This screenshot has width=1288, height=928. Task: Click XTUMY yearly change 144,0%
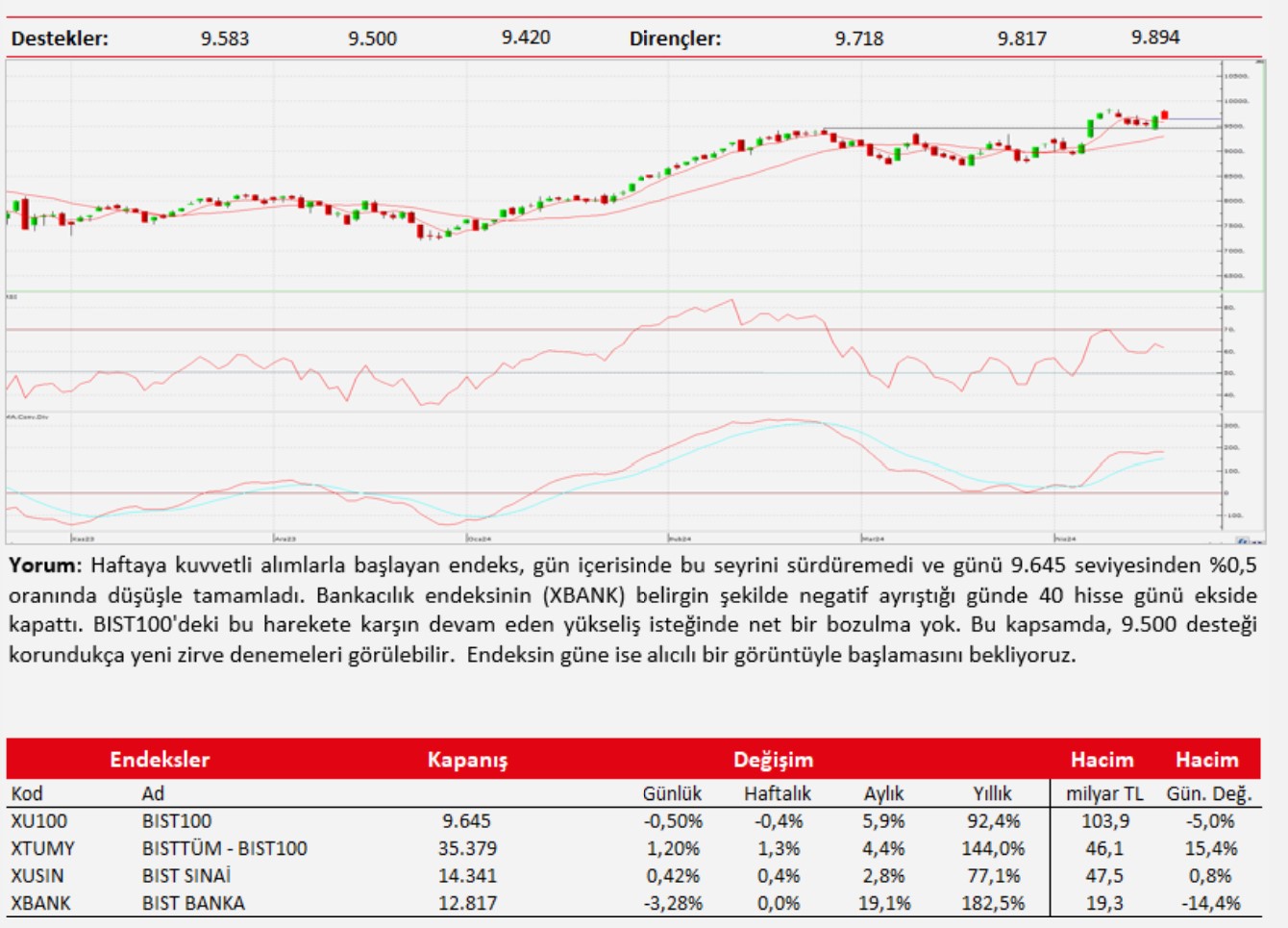point(993,848)
